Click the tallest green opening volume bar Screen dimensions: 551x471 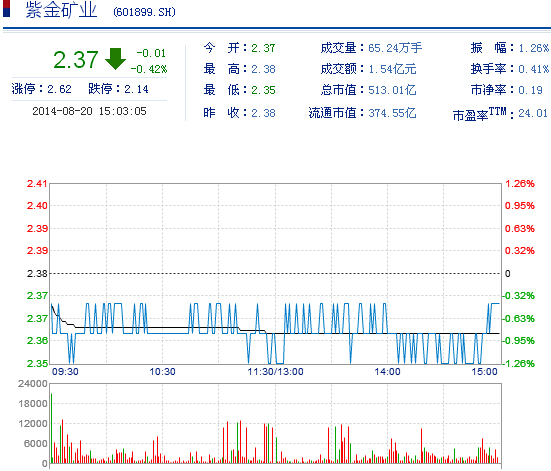(x=52, y=428)
